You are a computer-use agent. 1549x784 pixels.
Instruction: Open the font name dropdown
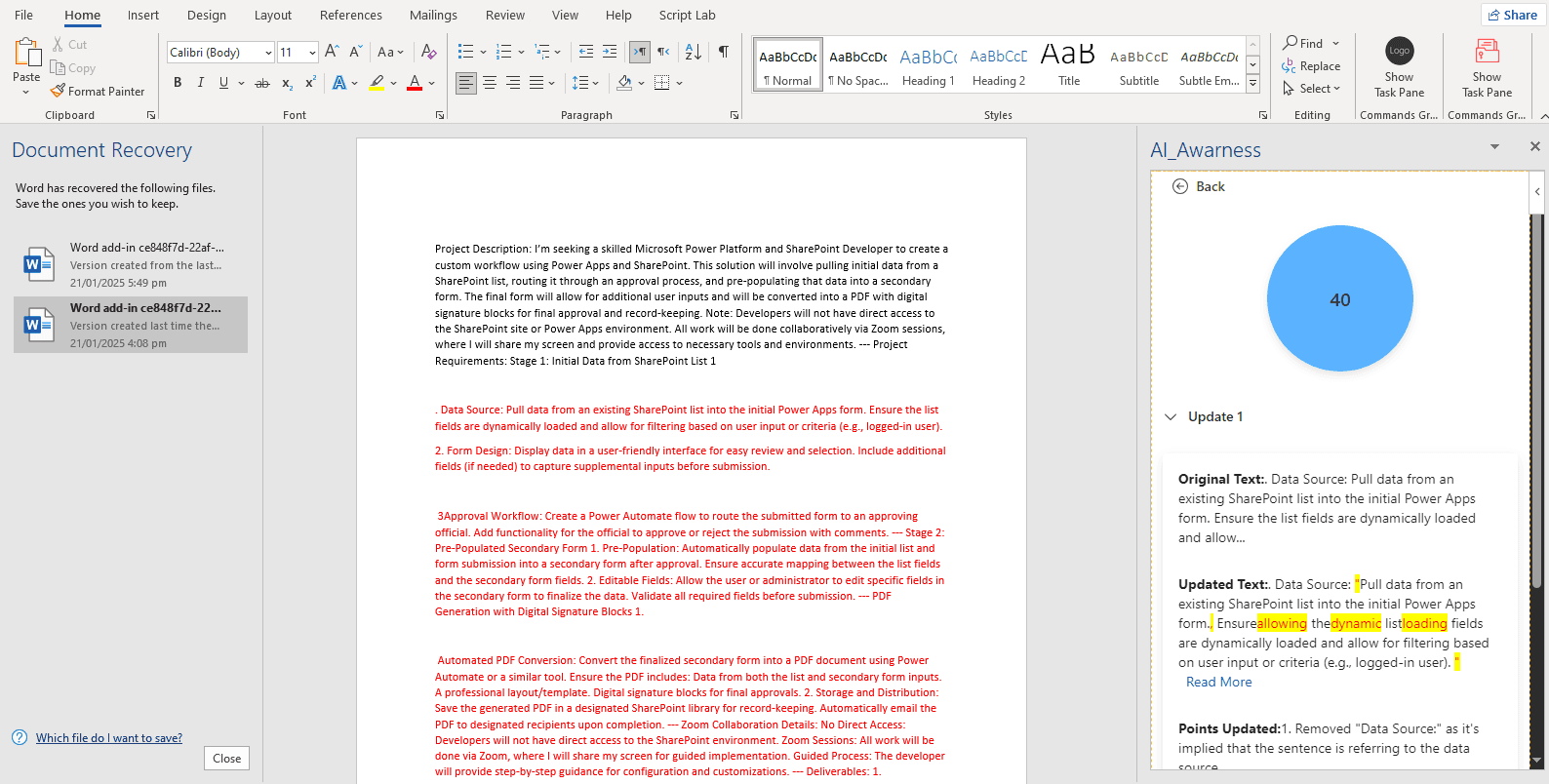click(x=268, y=53)
